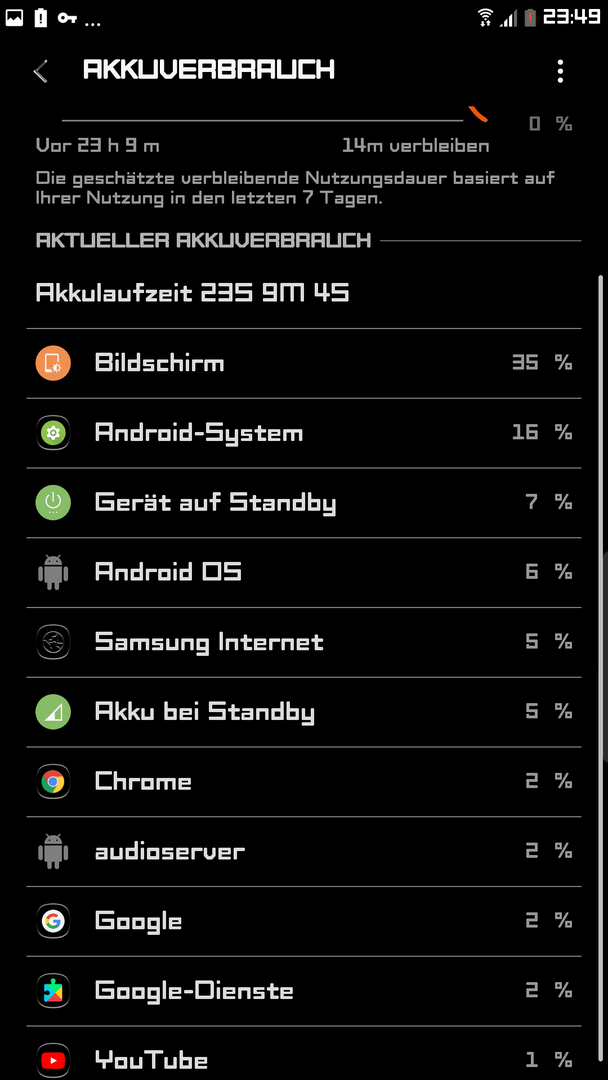The width and height of the screenshot is (608, 1080).
Task: Tap the Akkulaufzeit 23S 9M 4S text
Action: click(x=192, y=293)
